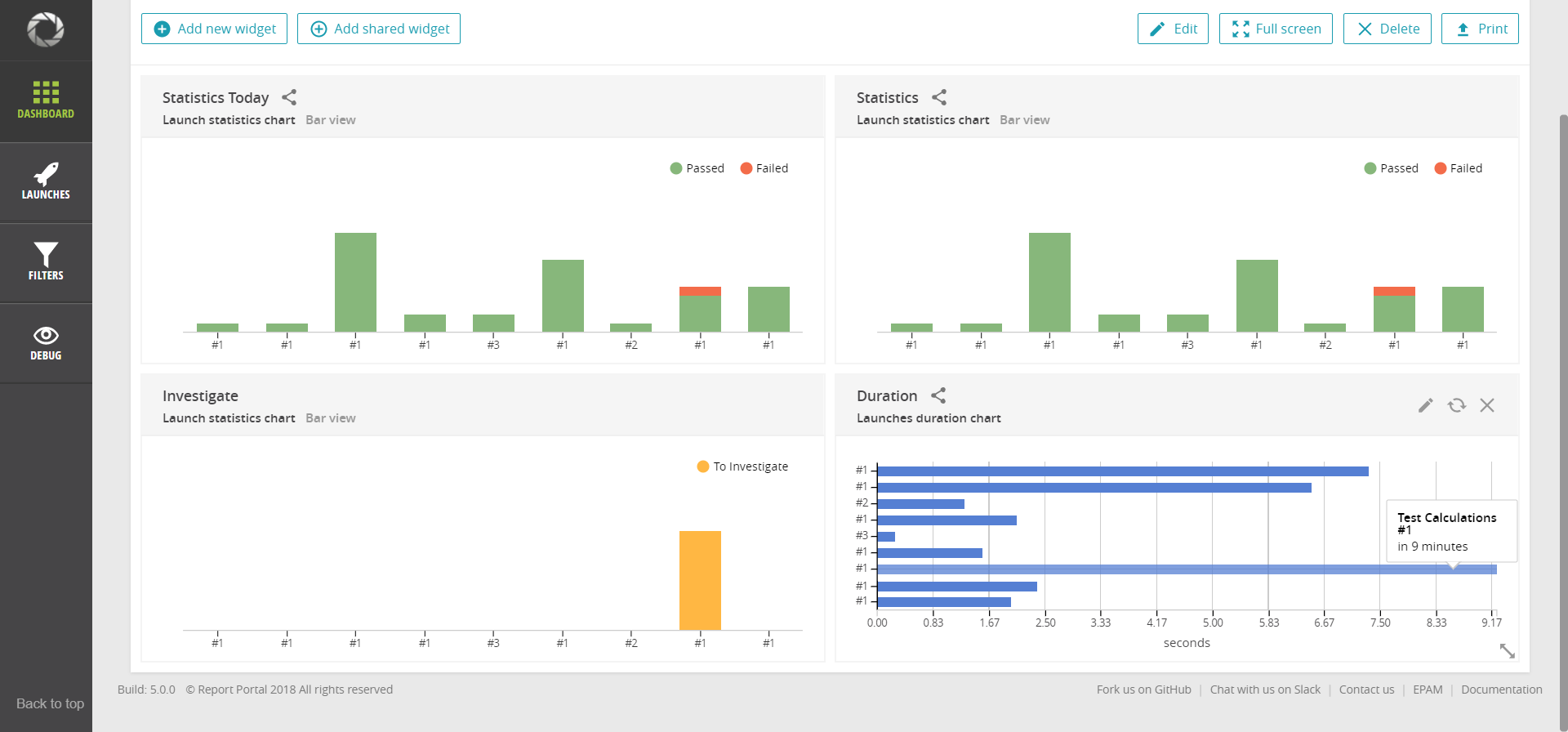Screen dimensions: 1568x732
Task: Remove the Duration widget with X icon
Action: 1487,405
